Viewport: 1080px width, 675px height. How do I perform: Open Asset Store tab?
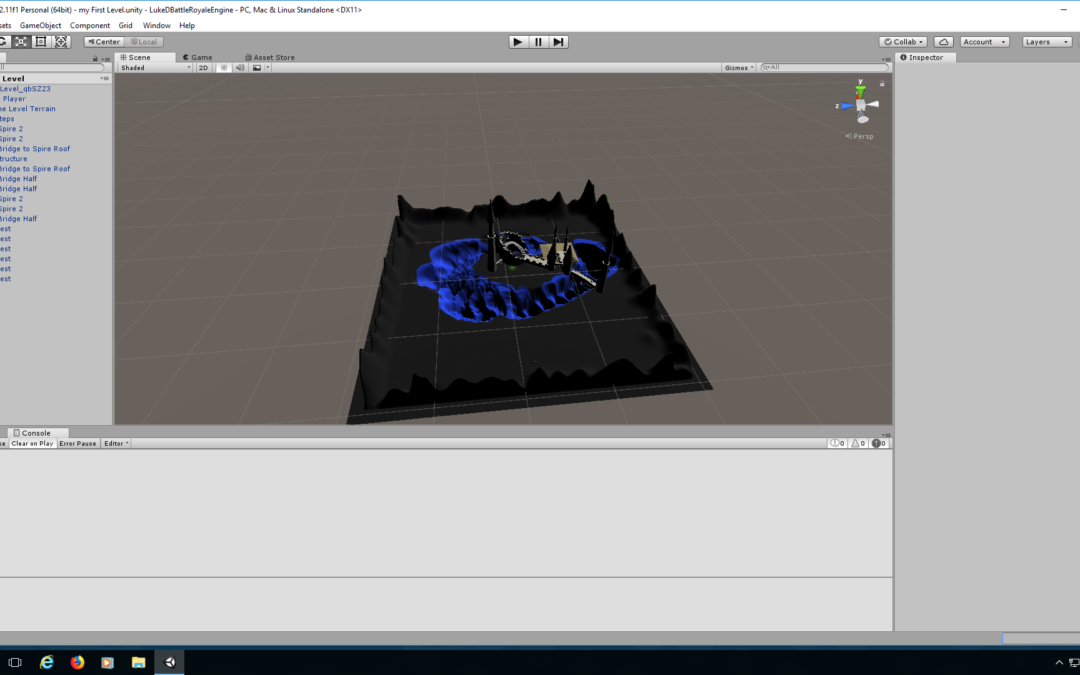click(x=270, y=58)
